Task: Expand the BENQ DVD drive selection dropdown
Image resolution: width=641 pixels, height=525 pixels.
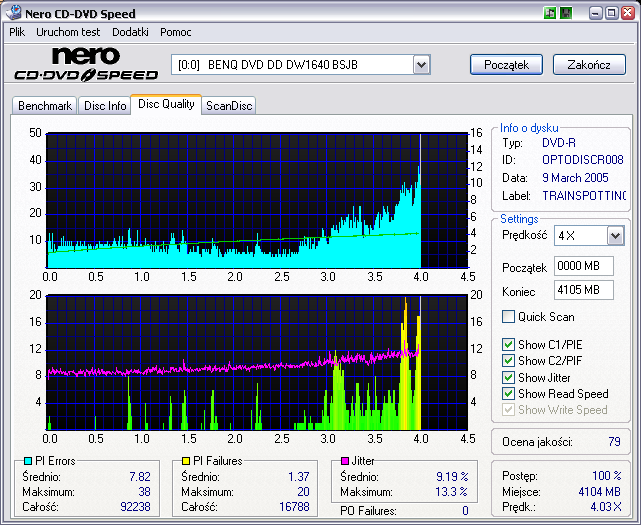Action: 421,65
